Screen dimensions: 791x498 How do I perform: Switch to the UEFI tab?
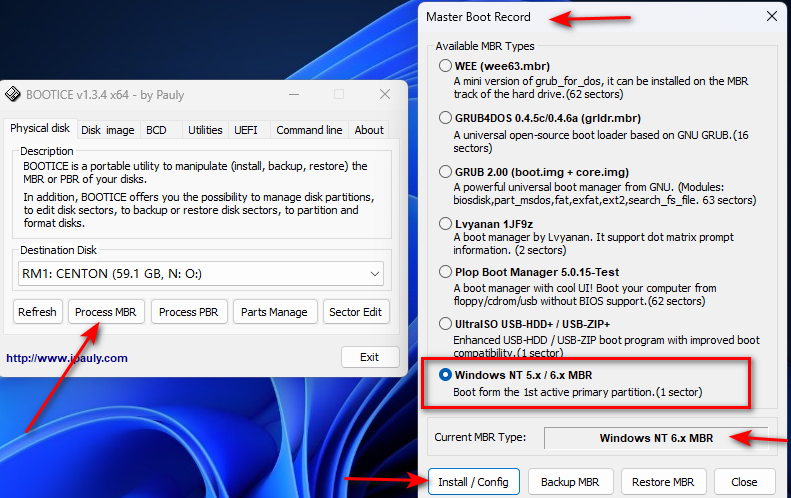click(x=246, y=130)
